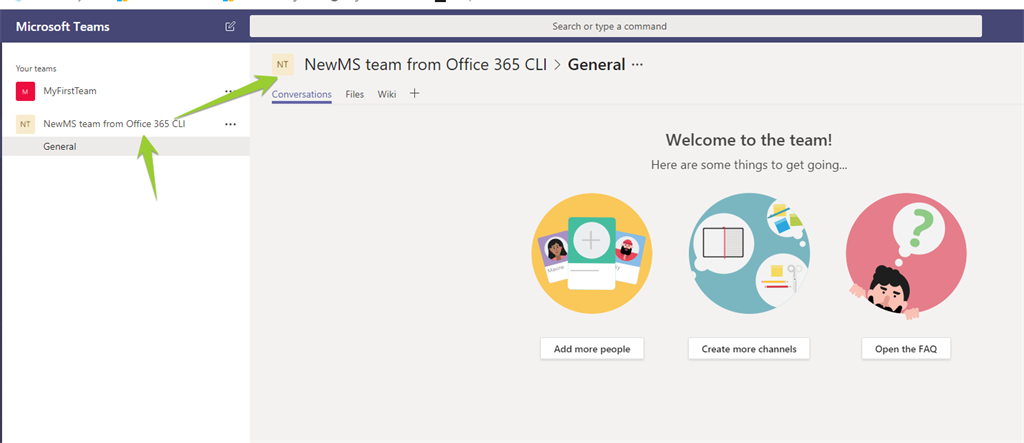Screen dimensions: 1024x443
Task: Select NewMS team from Office 365 CLI in sidebar
Action: (x=114, y=124)
